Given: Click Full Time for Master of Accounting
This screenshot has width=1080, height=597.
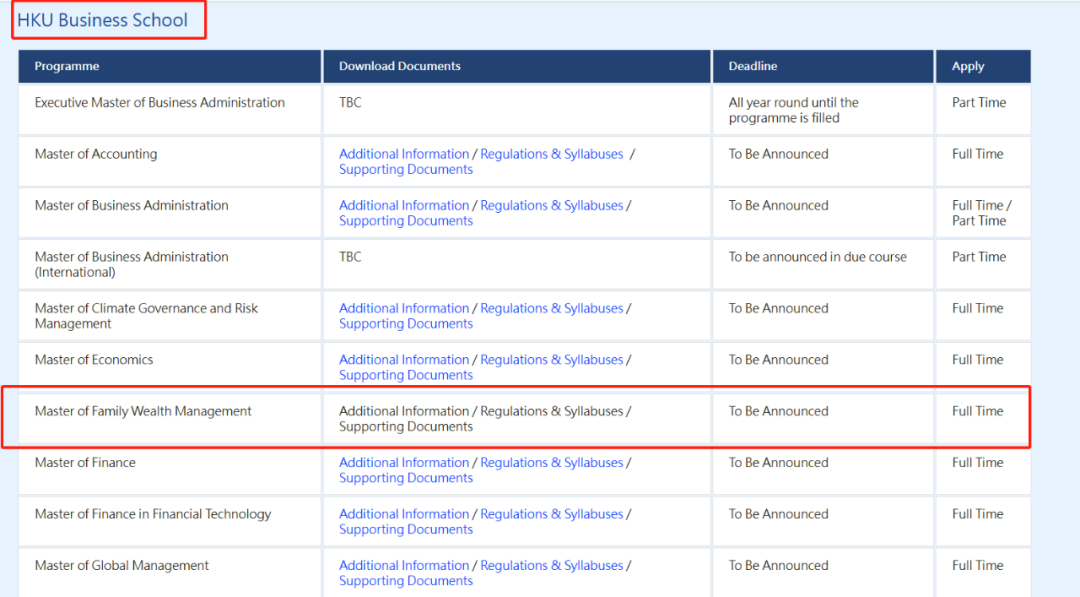Looking at the screenshot, I should (977, 154).
